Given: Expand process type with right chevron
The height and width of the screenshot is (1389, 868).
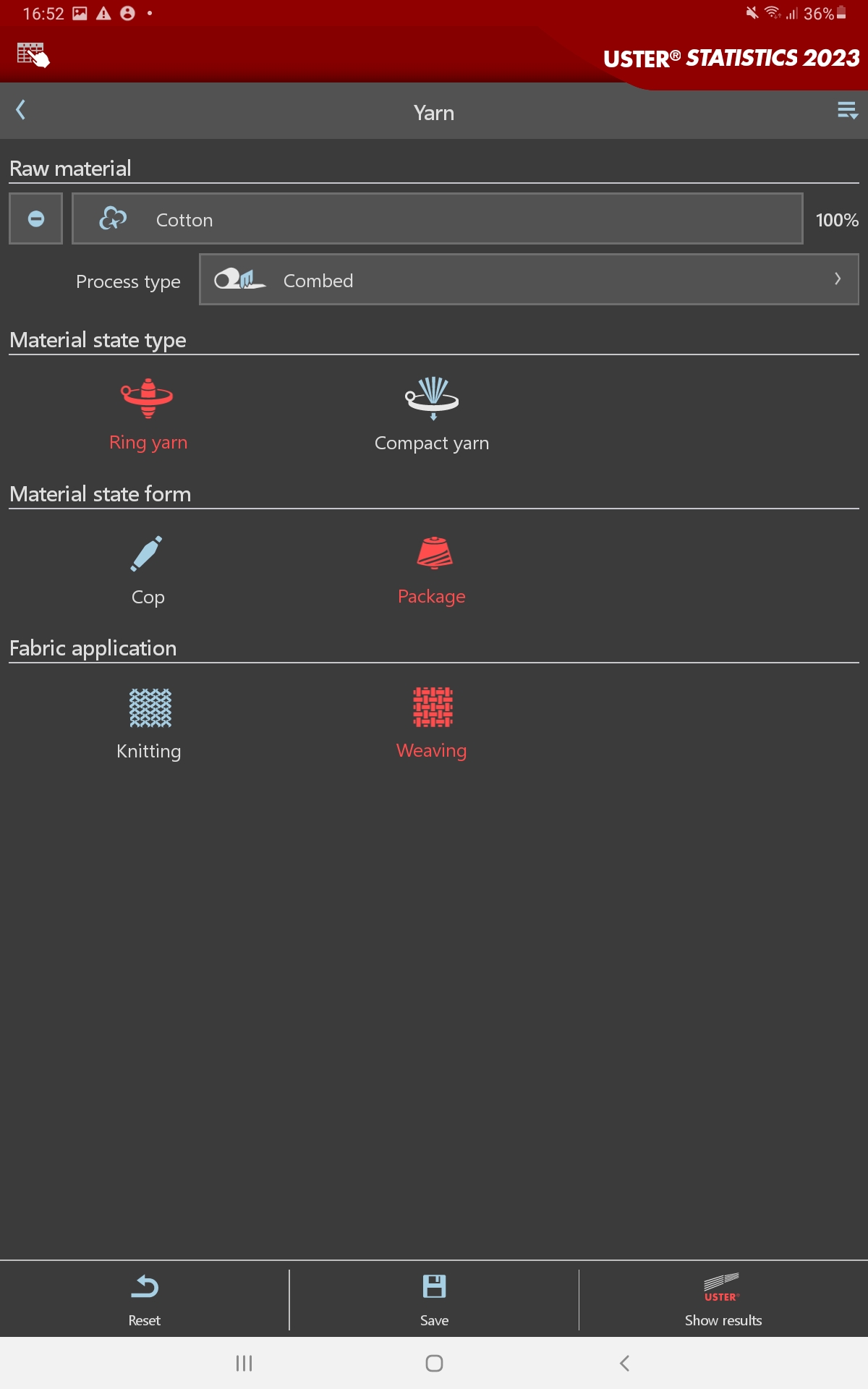Looking at the screenshot, I should (x=838, y=279).
